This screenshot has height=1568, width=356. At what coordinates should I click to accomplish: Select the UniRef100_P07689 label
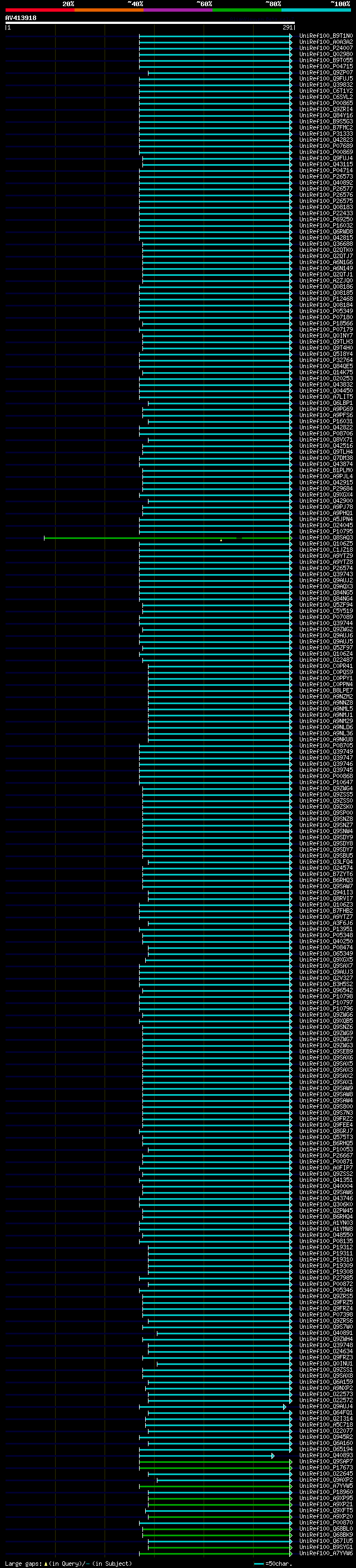(326, 146)
